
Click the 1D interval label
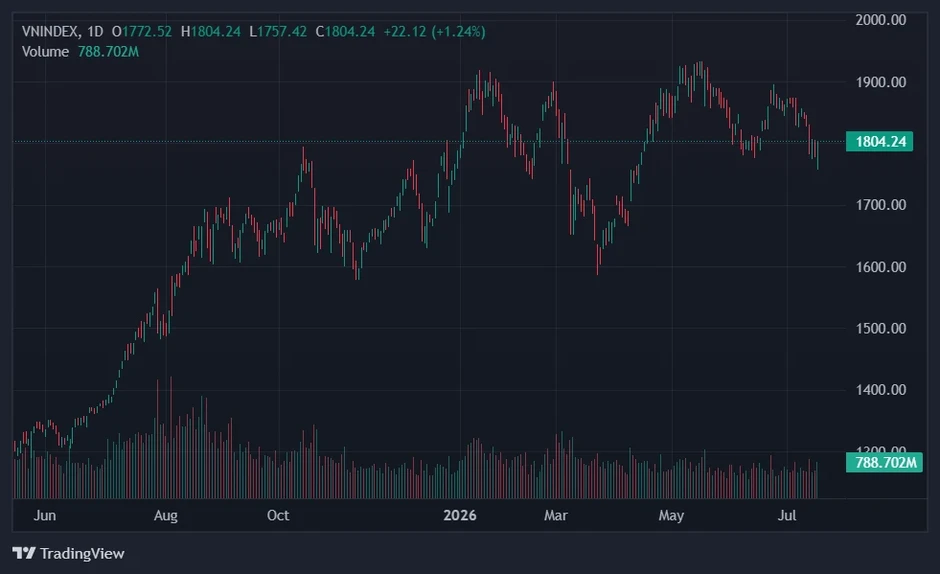pos(95,31)
